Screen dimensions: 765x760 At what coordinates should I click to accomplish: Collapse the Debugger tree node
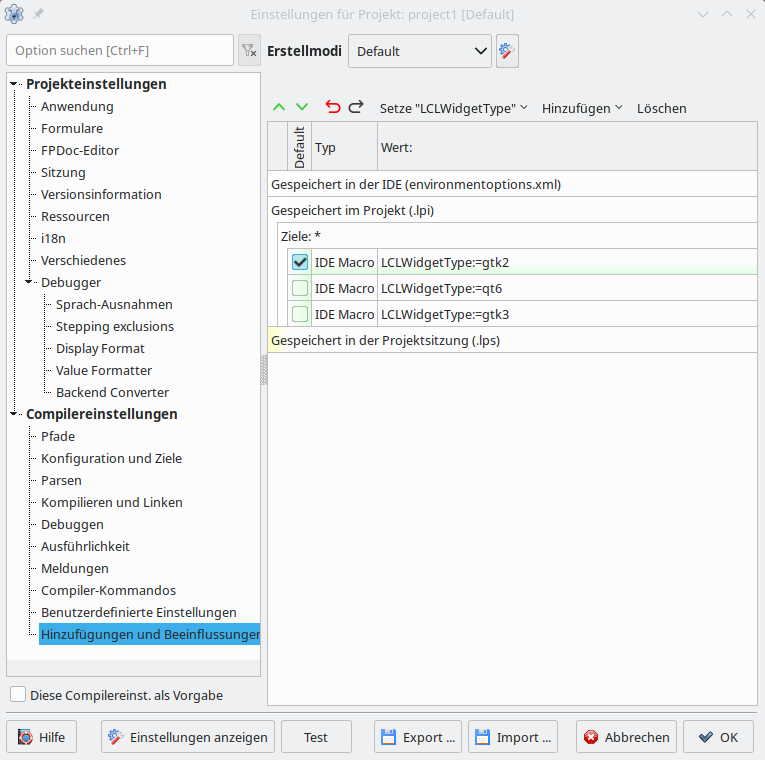(29, 282)
